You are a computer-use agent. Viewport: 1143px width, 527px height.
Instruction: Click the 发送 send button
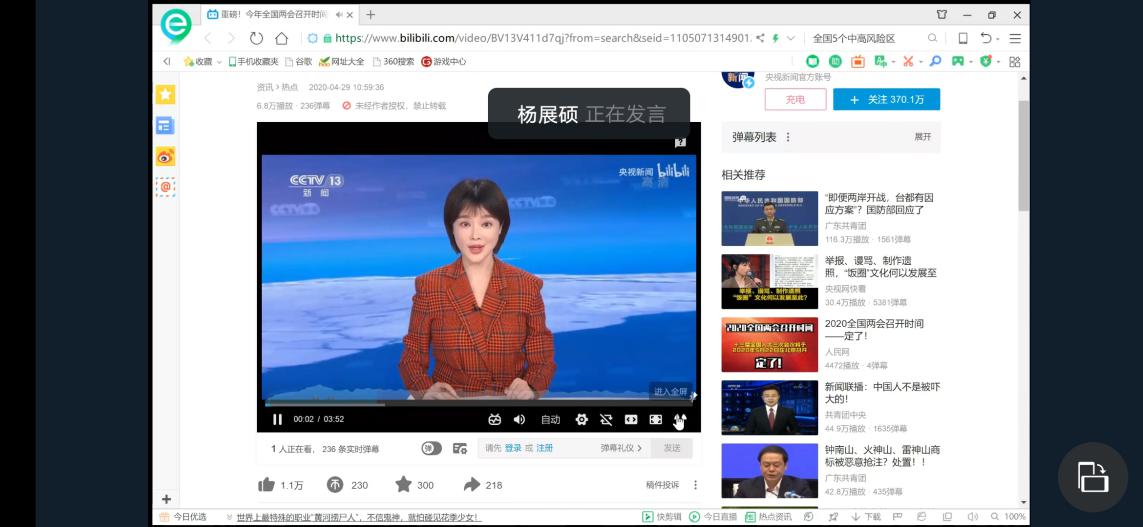[x=672, y=448]
